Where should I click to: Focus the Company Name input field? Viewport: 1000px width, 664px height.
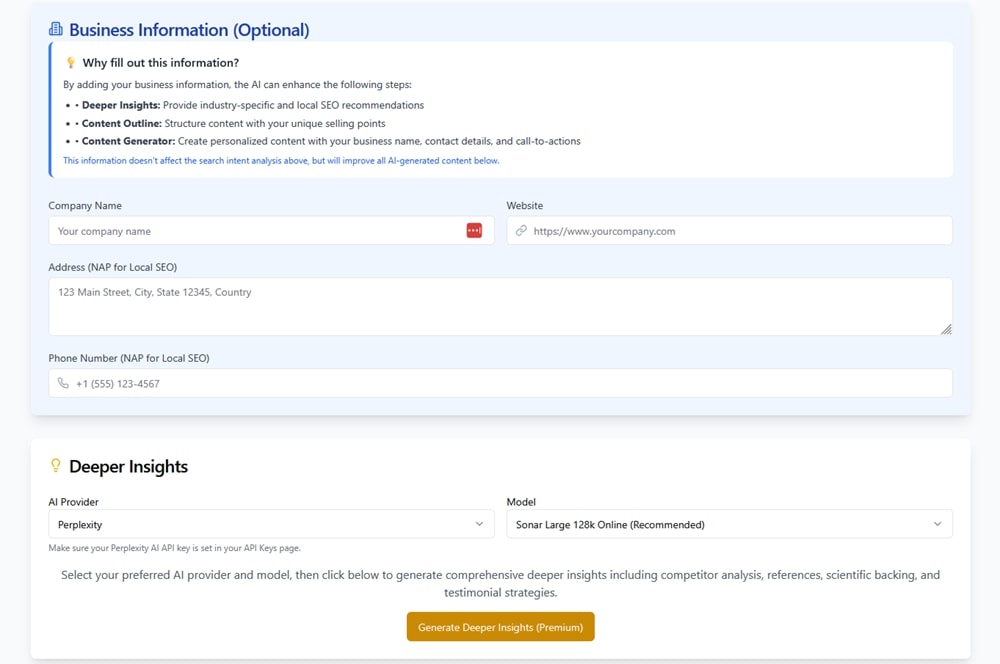coord(255,231)
